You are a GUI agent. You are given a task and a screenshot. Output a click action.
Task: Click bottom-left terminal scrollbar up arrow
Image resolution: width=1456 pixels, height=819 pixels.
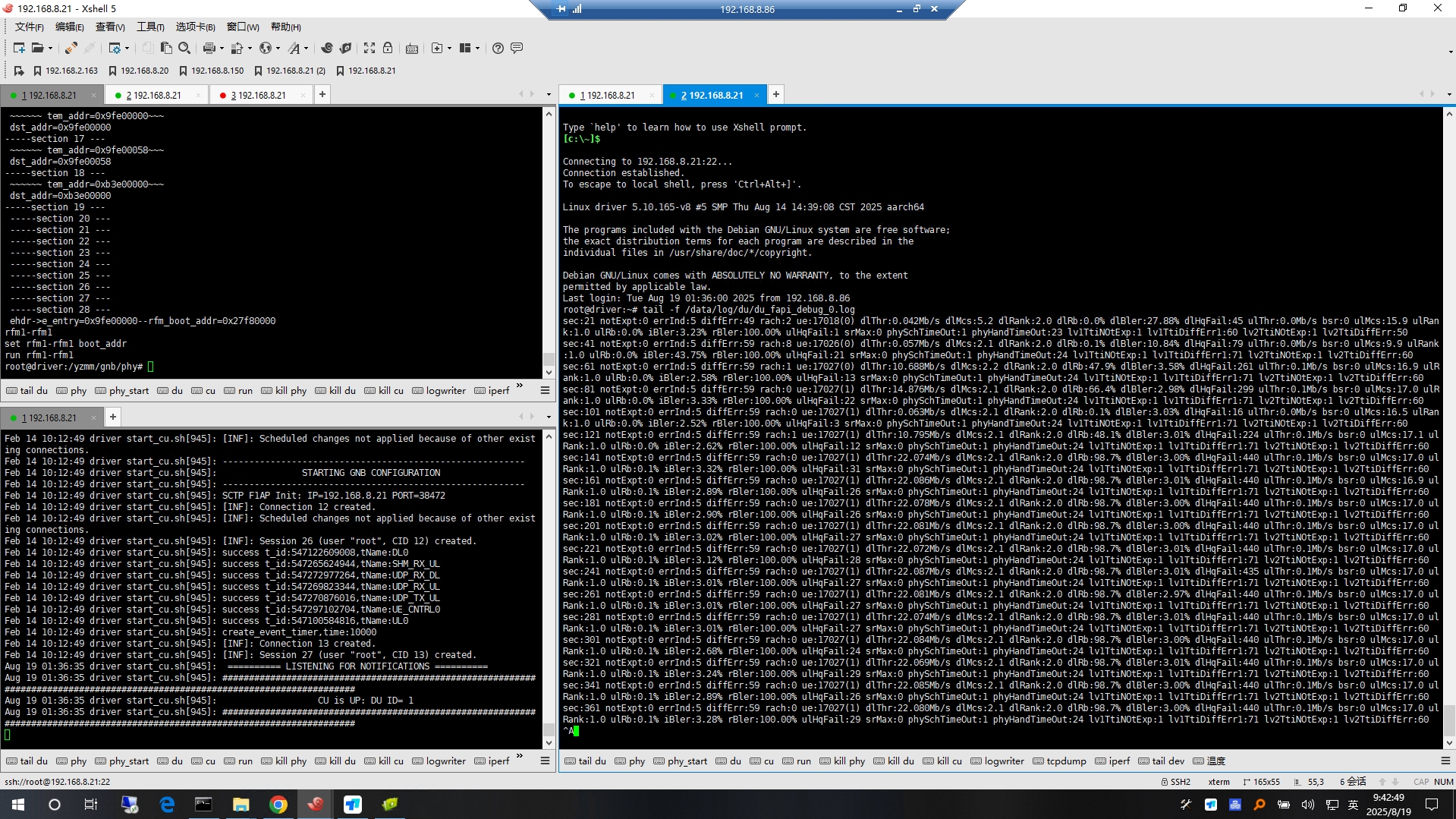click(549, 436)
